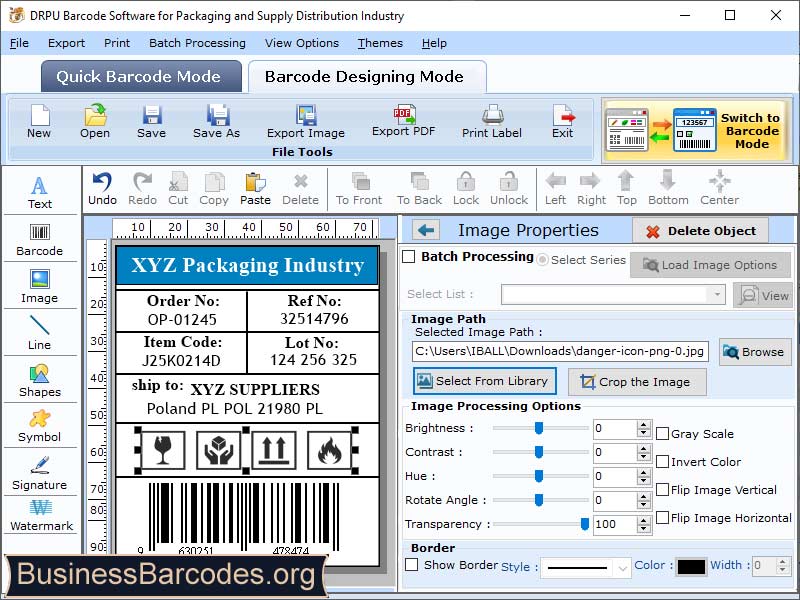Expand the Select List dropdown
This screenshot has height=600, width=800.
click(717, 294)
